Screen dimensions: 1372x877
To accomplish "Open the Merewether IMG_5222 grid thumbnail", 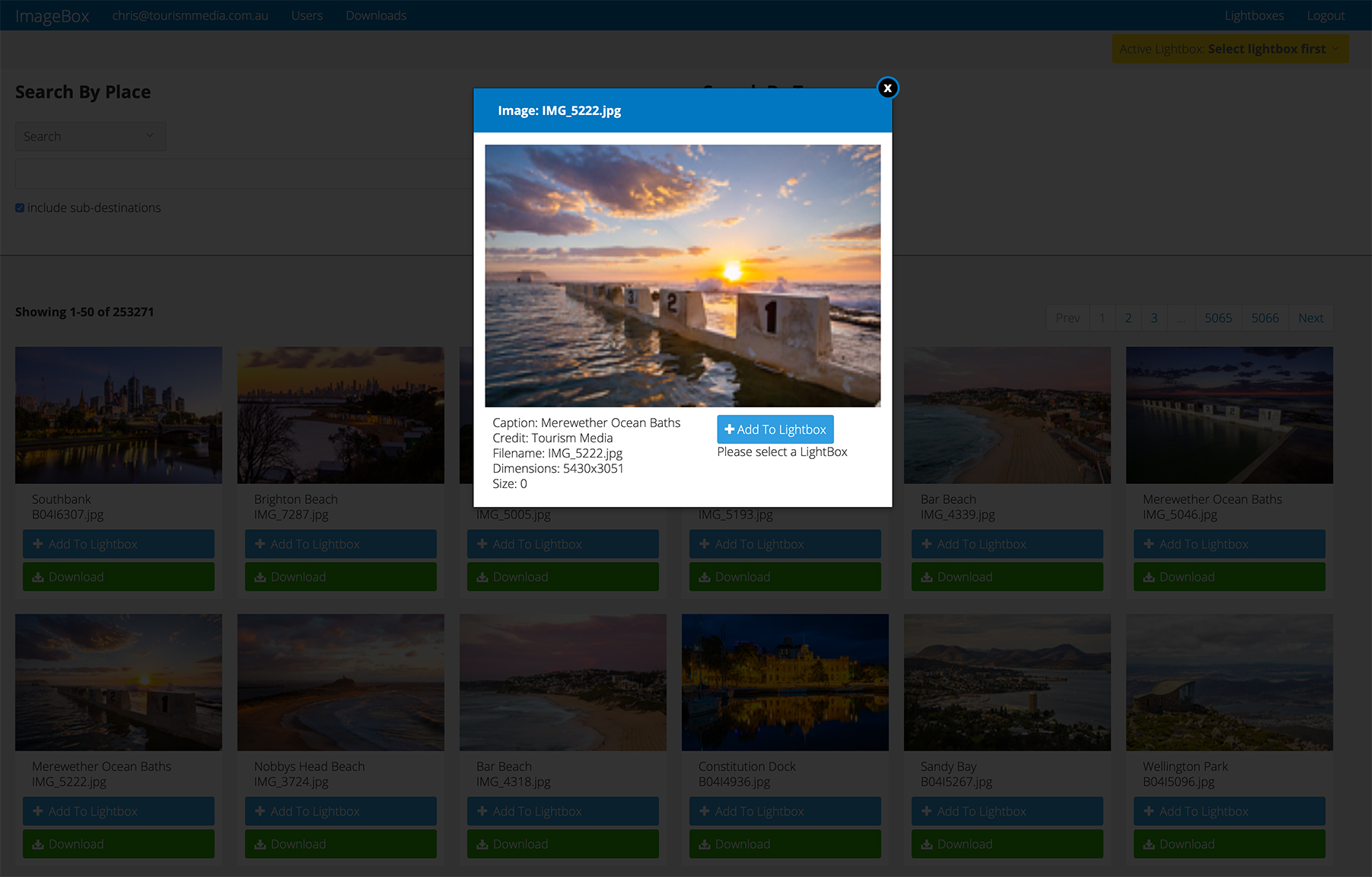I will pyautogui.click(x=119, y=682).
